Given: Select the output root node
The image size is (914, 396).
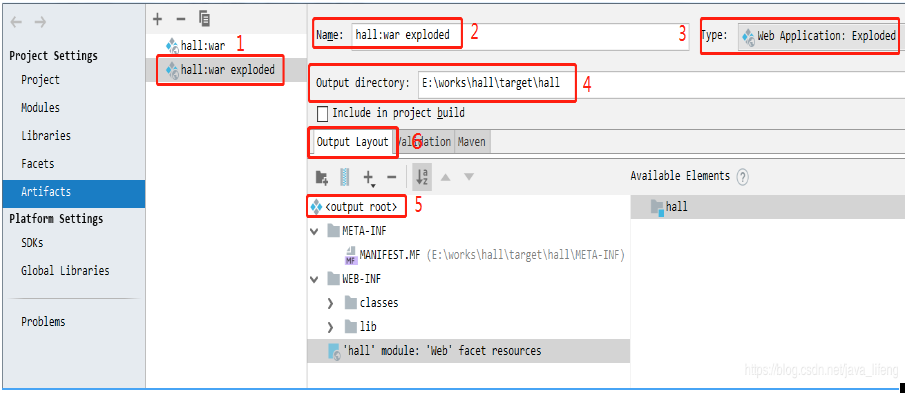Looking at the screenshot, I should click(x=354, y=207).
